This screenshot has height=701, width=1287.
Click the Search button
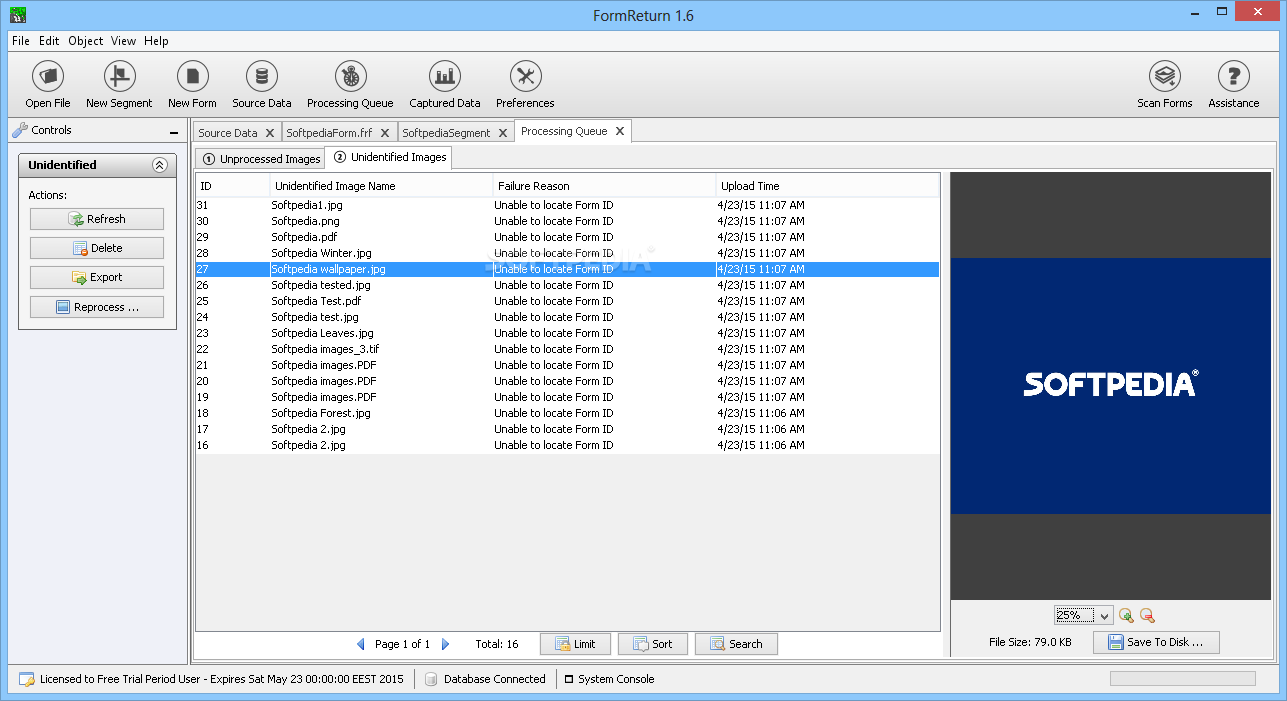[x=736, y=644]
